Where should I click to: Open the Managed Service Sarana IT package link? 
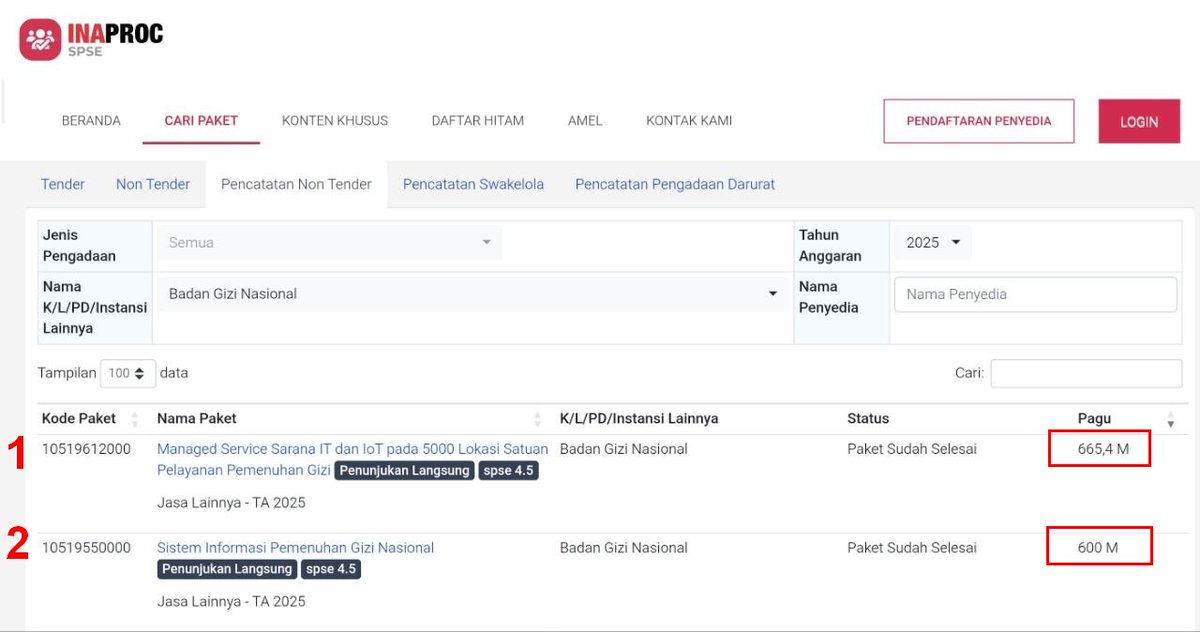[351, 448]
